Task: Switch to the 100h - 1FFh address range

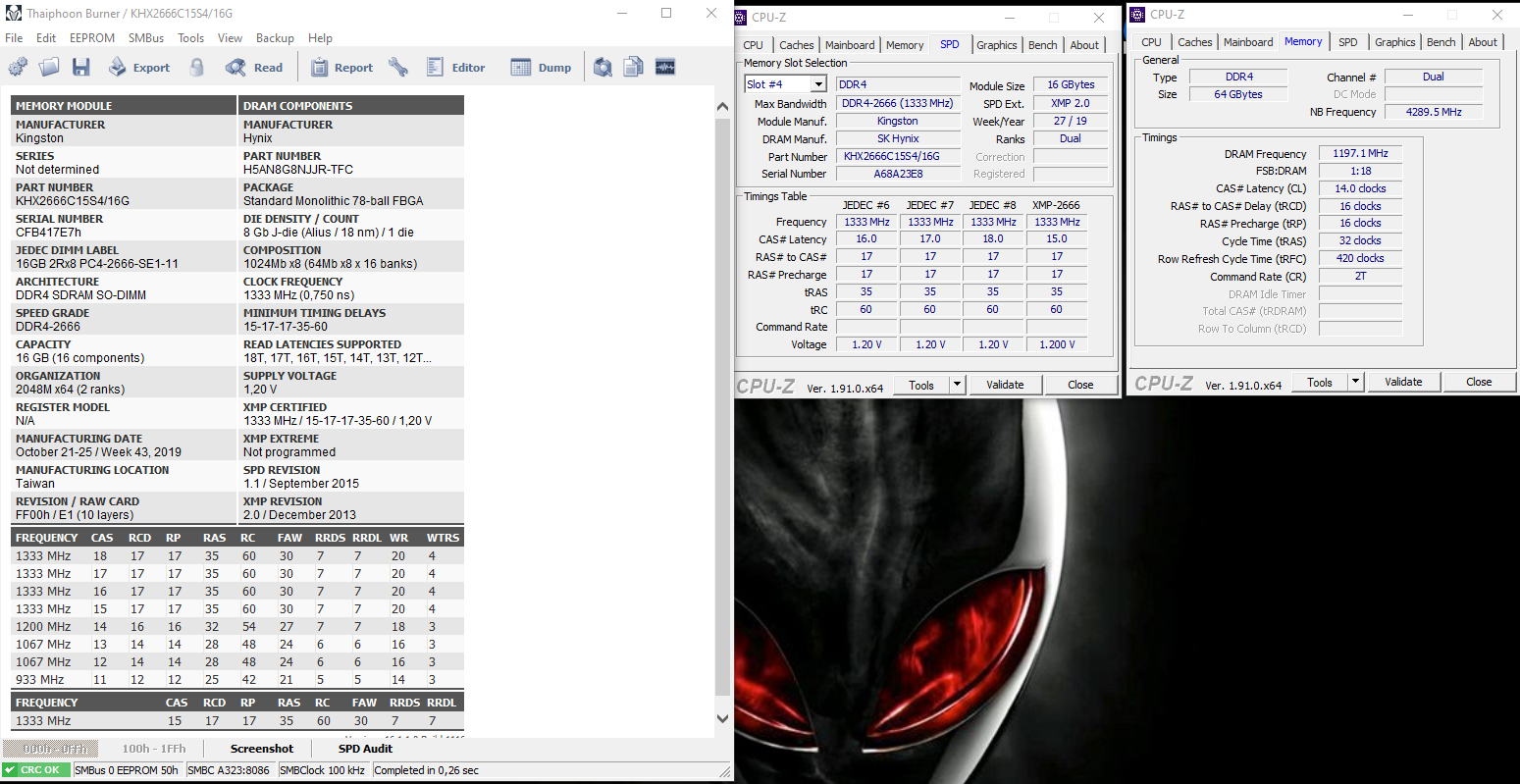Action: coord(154,749)
